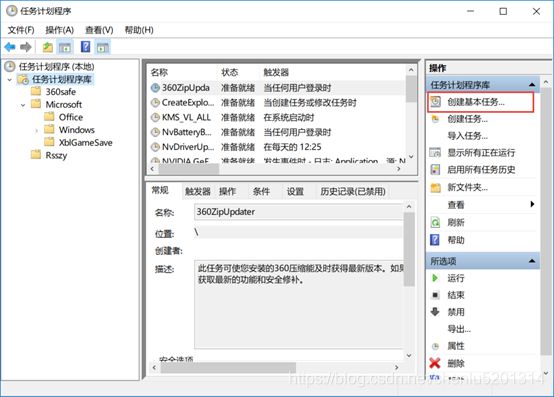Click the green 刷新 refresh icon
Screen dimensions: 554x397
[435, 223]
